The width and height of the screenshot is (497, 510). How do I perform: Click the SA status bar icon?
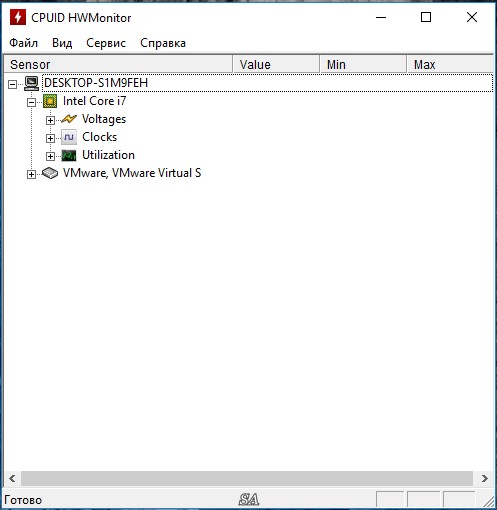point(249,499)
